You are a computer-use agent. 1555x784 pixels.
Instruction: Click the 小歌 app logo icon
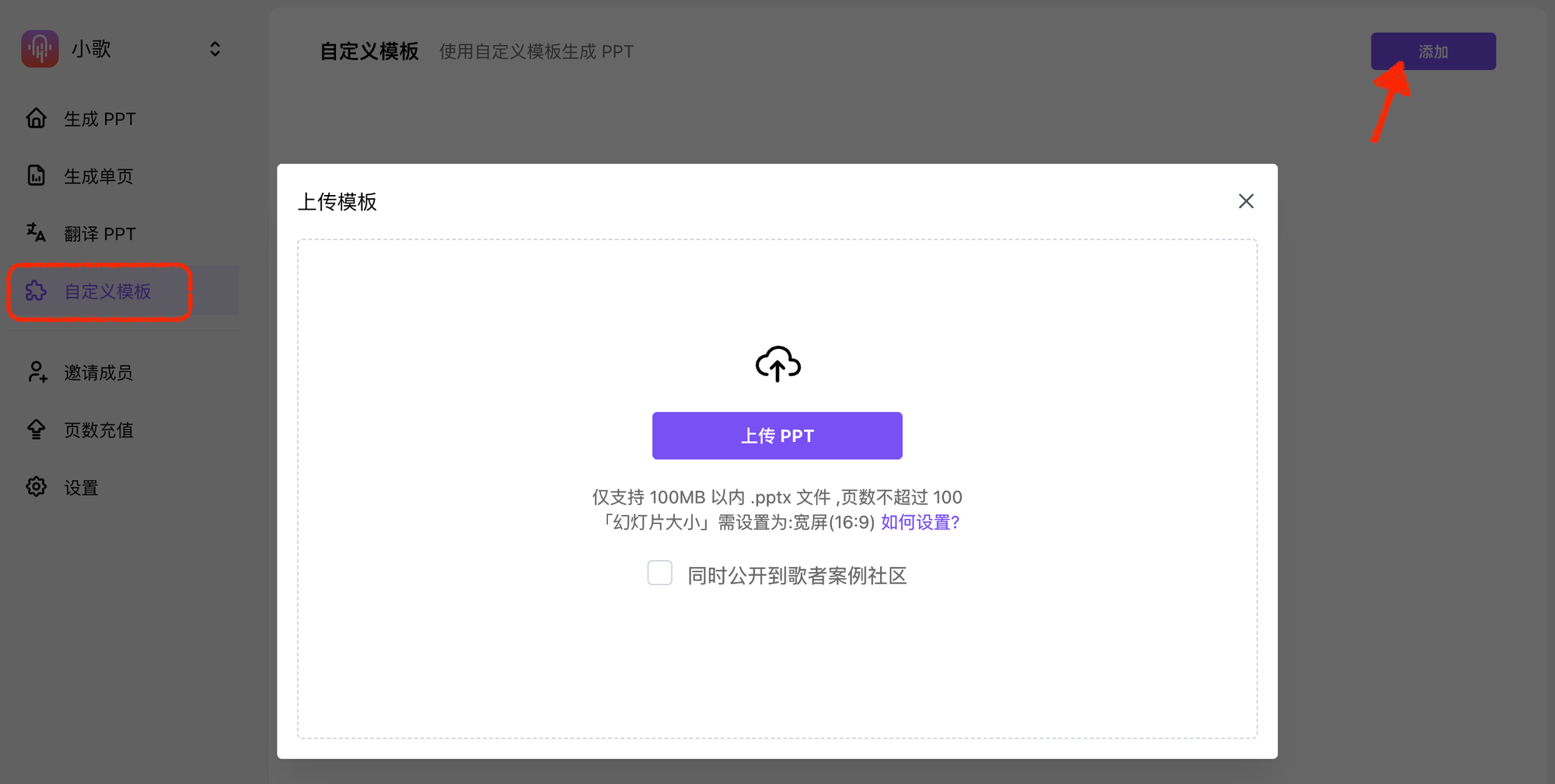[x=40, y=49]
